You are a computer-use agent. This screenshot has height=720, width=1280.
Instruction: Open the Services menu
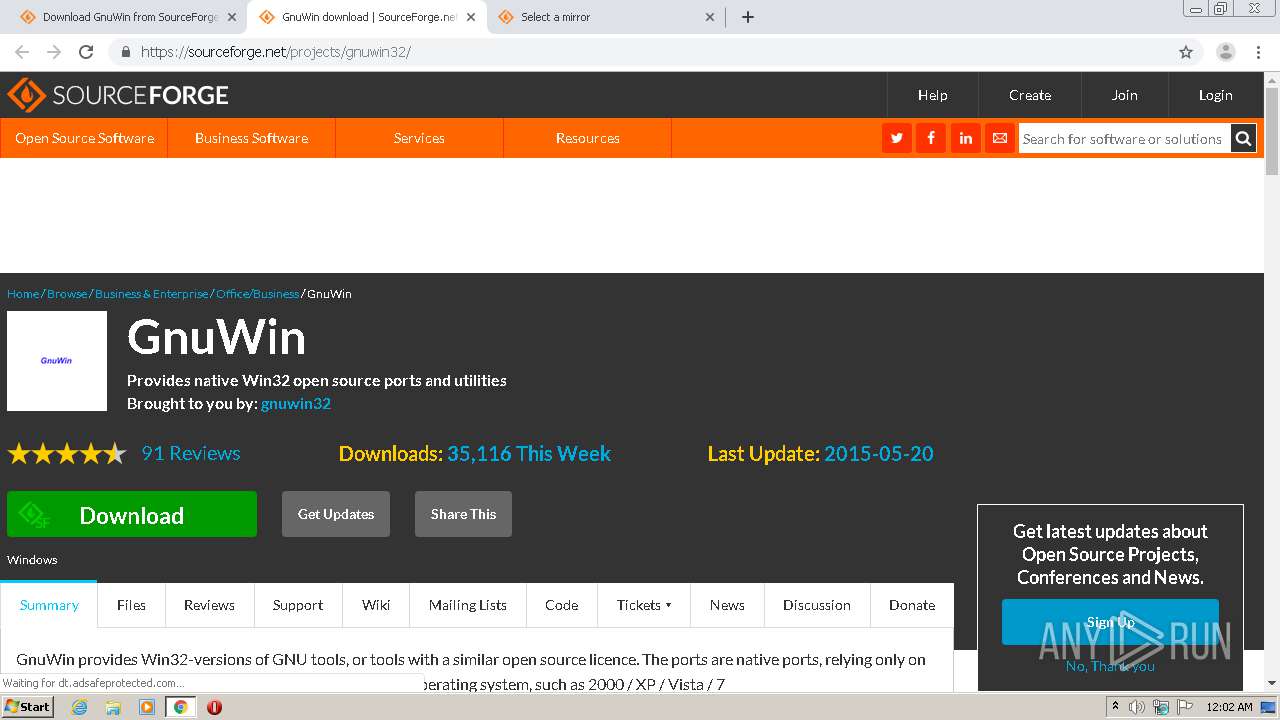pos(419,138)
